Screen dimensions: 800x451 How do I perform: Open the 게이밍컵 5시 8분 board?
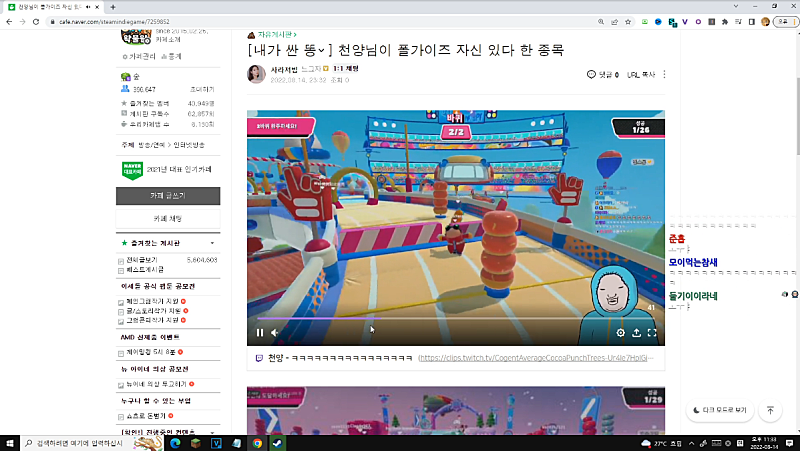[150, 352]
